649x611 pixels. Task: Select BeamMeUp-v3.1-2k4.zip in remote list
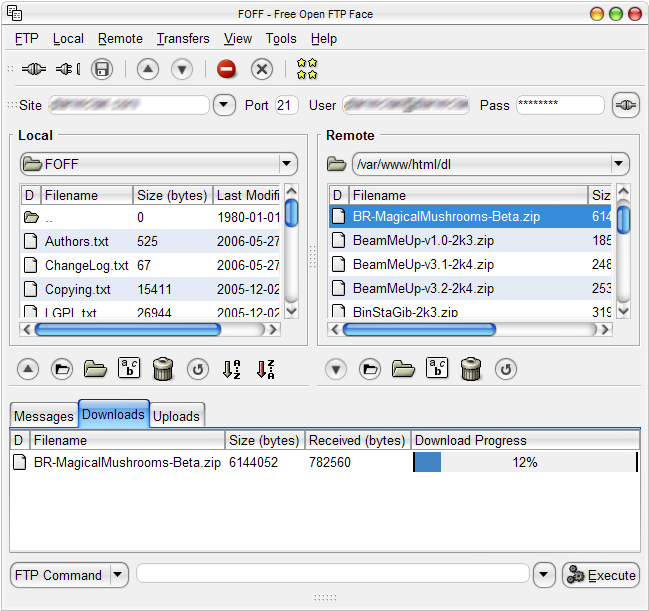pos(470,264)
